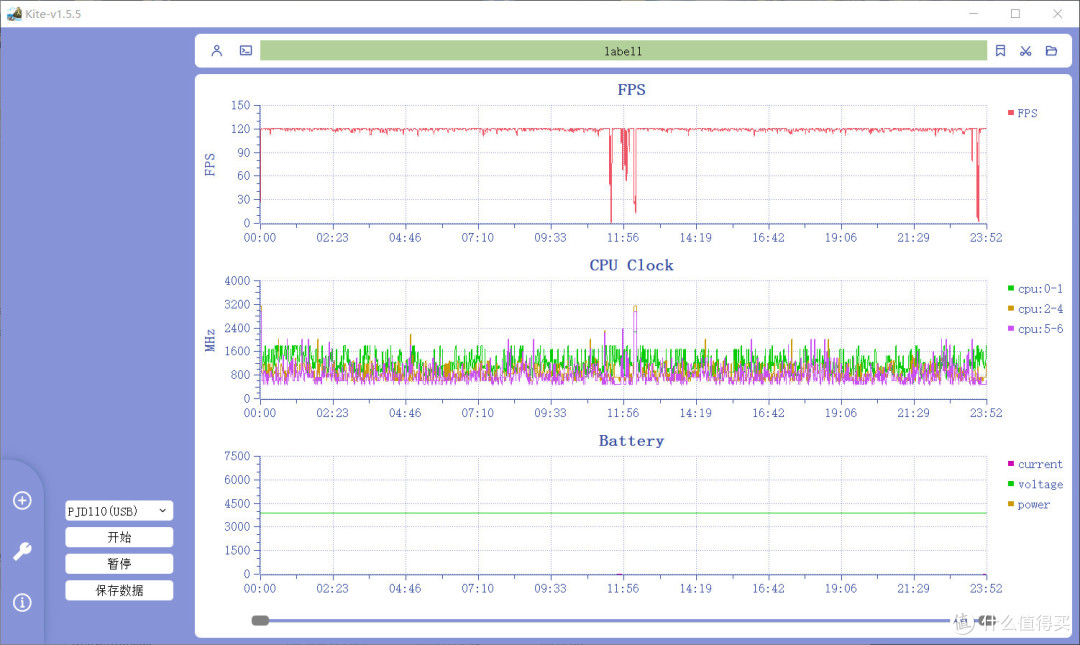Click the left handle of timeline slider
This screenshot has width=1080, height=645.
point(260,620)
